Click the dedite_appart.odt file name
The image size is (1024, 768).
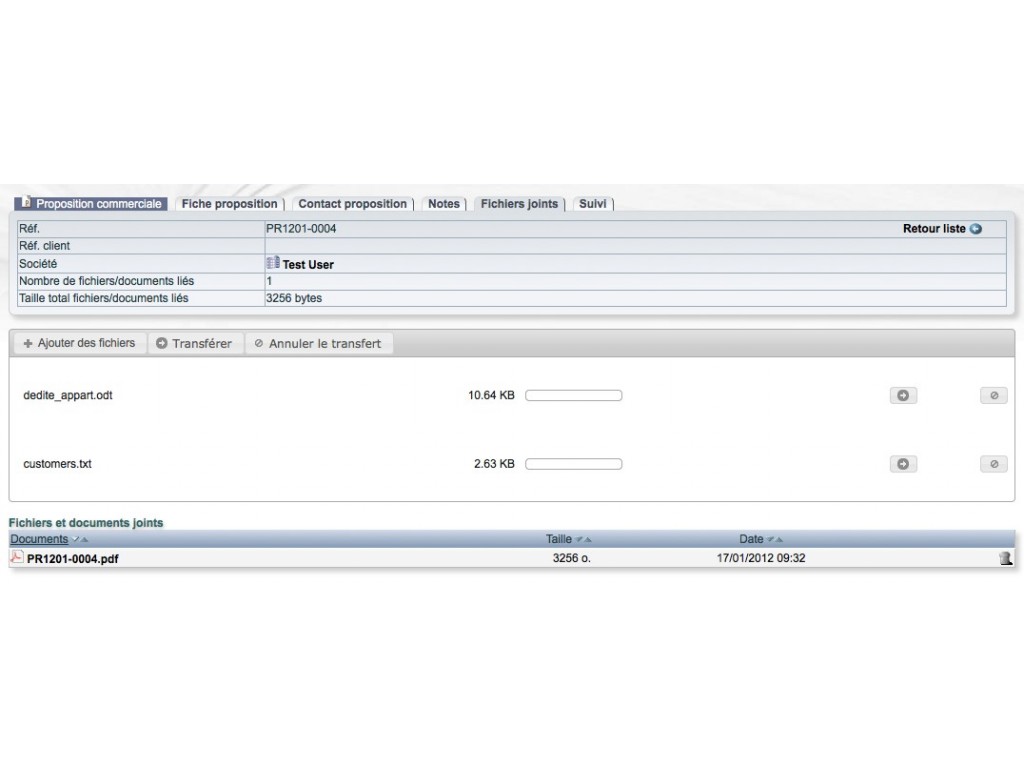coord(68,395)
